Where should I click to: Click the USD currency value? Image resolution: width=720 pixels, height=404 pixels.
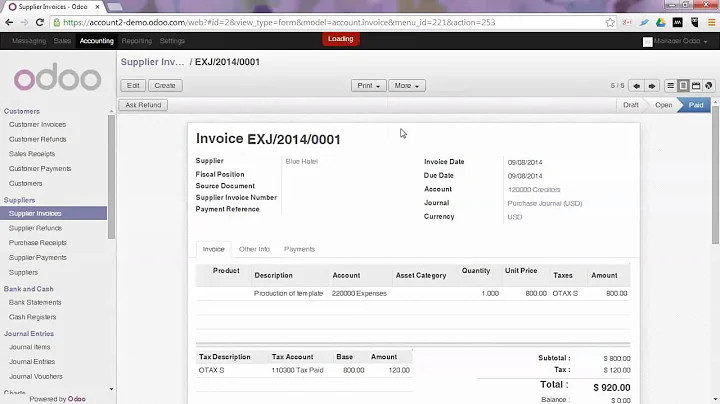point(515,217)
